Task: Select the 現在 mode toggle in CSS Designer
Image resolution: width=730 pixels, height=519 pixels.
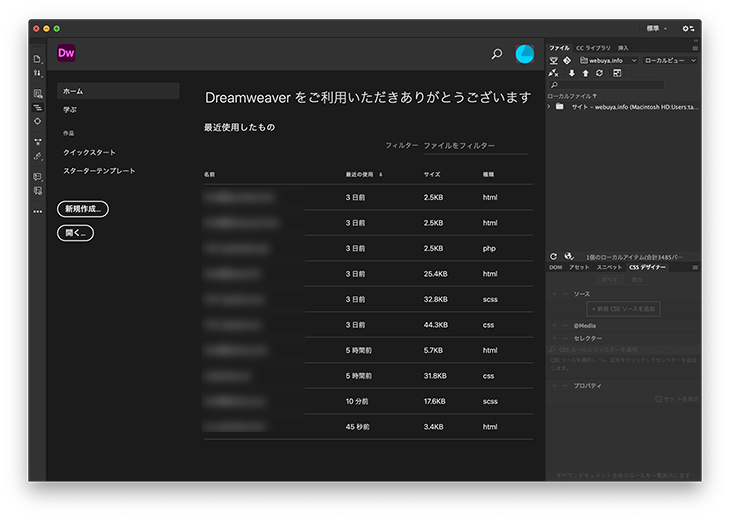Action: [x=636, y=280]
